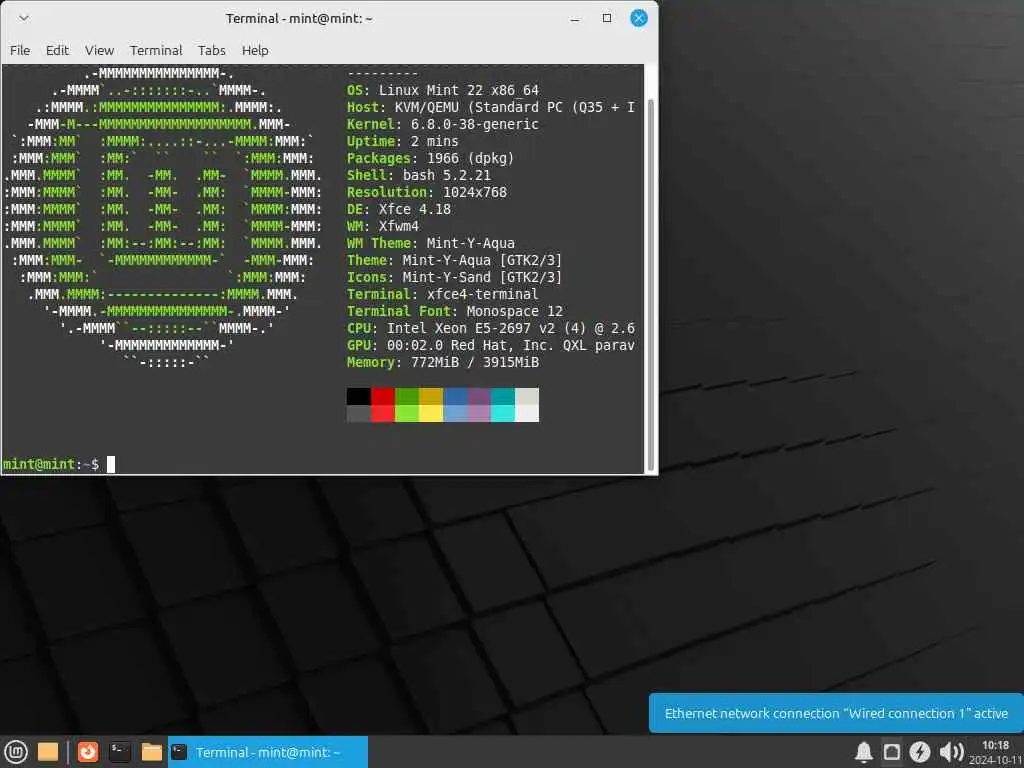The image size is (1024, 768).
Task: Select the Terminal - mint@mint taskbar button
Action: pyautogui.click(x=268, y=752)
